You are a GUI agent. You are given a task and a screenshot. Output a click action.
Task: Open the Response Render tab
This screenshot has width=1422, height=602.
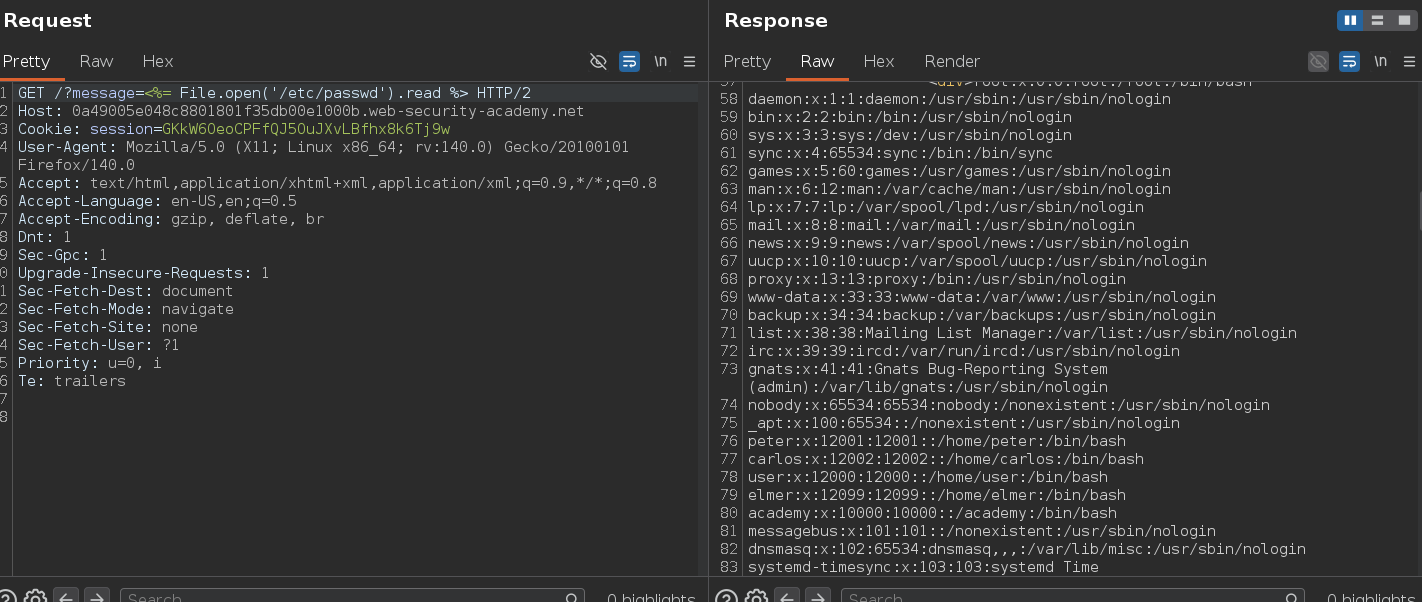point(952,62)
